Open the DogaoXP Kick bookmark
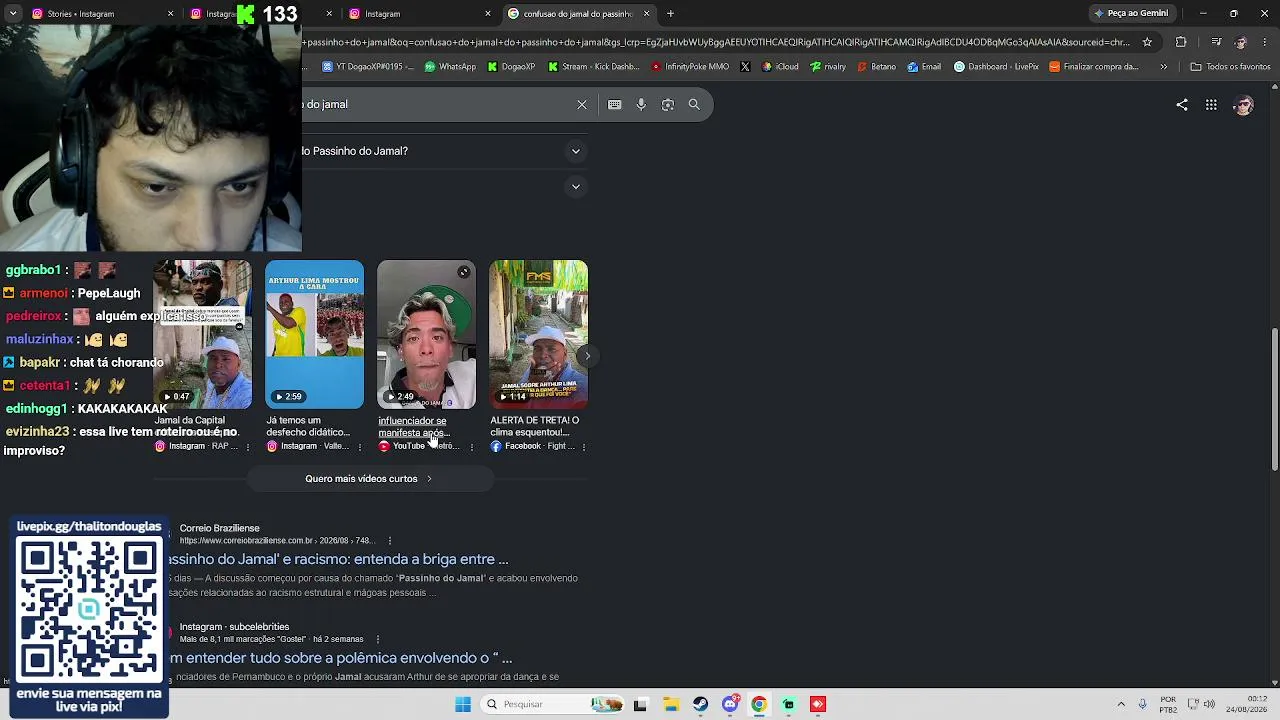Screen dimensions: 1280x720 511,67
